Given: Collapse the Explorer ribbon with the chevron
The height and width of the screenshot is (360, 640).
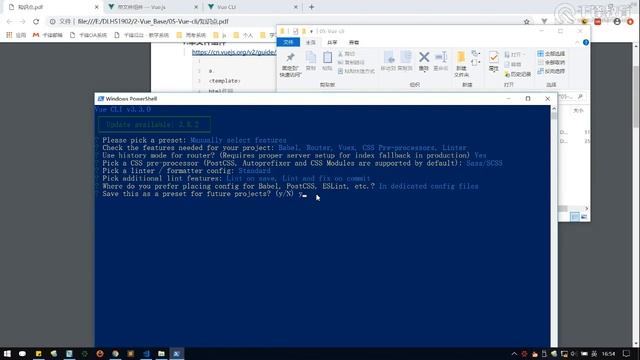Looking at the screenshot, I should tap(577, 42).
